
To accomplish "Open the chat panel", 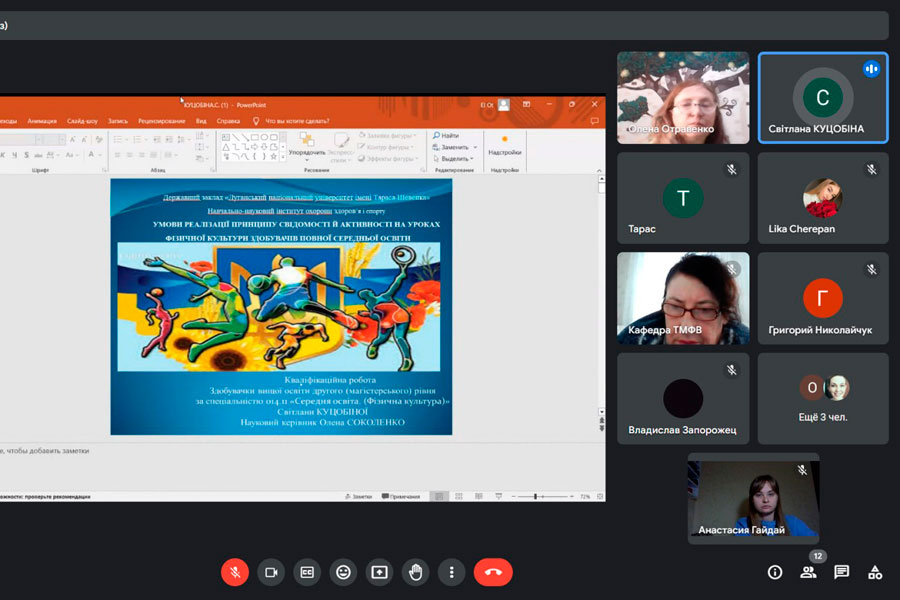I will pyautogui.click(x=841, y=572).
